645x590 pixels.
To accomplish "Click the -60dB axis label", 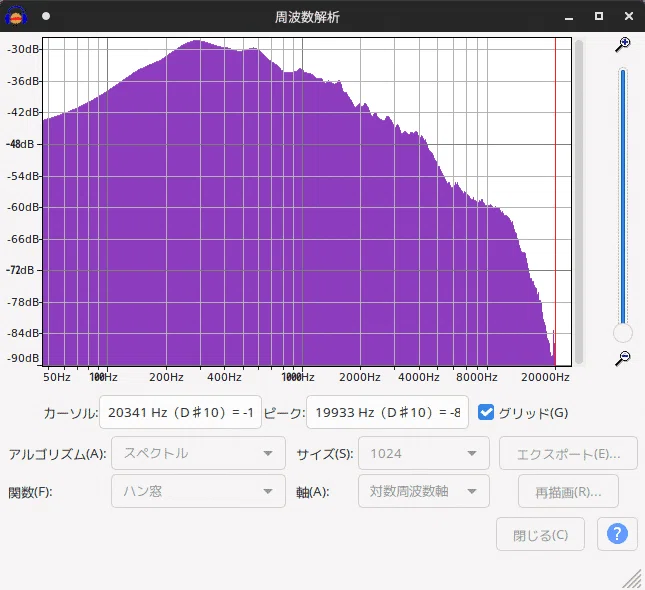I will (x=23, y=207).
